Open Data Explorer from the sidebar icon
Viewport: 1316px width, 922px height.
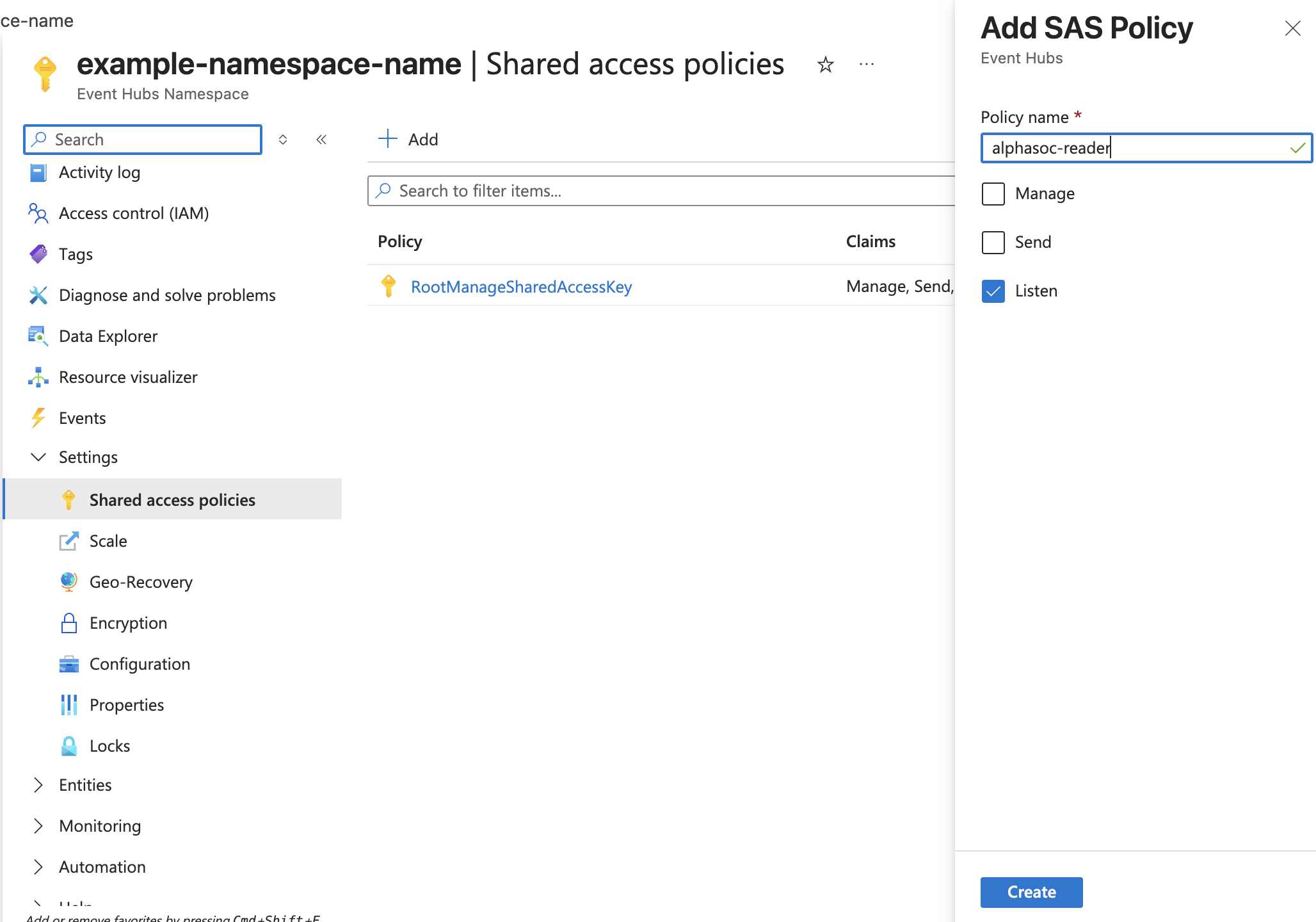pyautogui.click(x=38, y=336)
